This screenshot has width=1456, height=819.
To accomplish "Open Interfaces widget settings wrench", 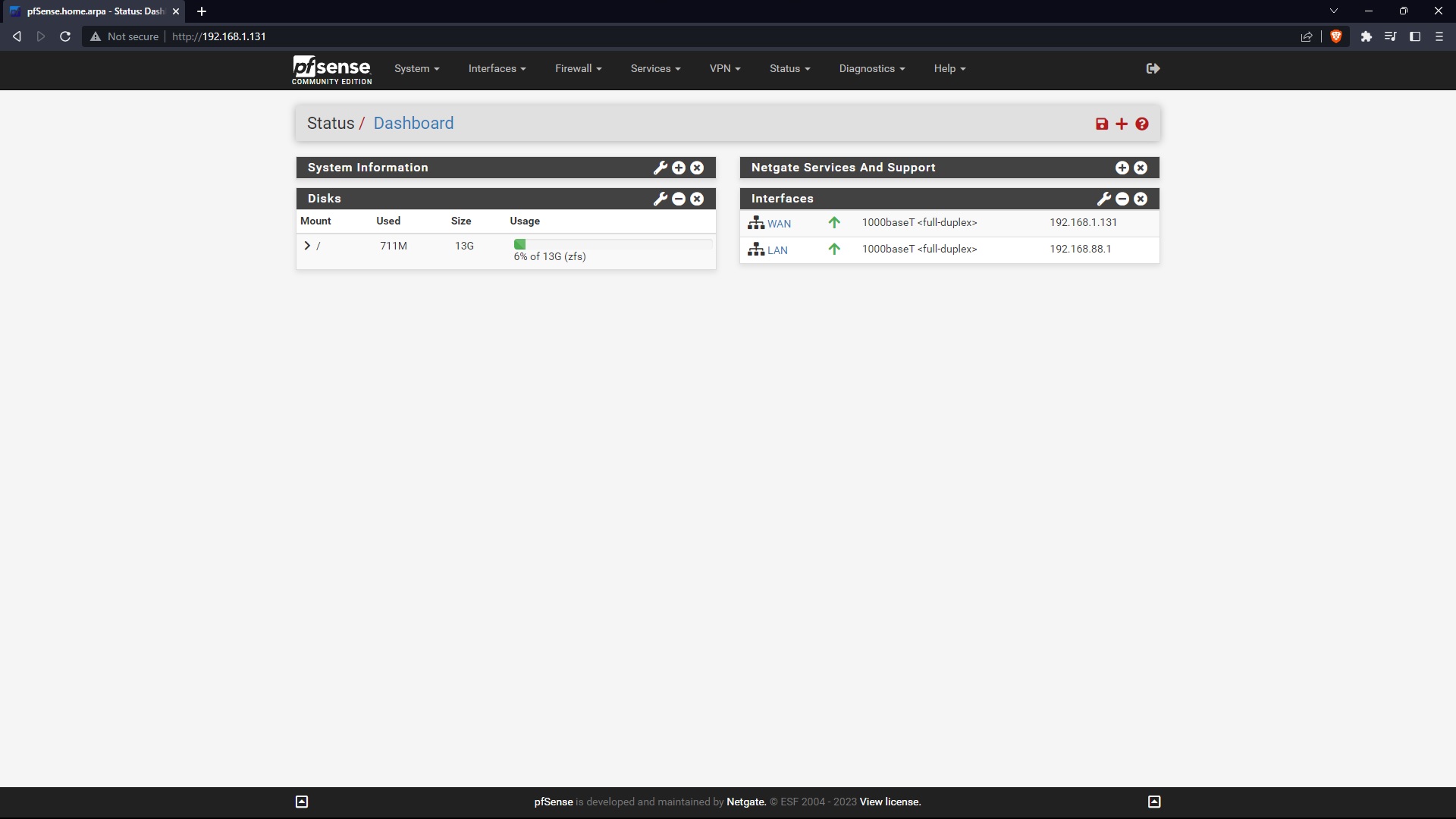I will pos(1104,199).
